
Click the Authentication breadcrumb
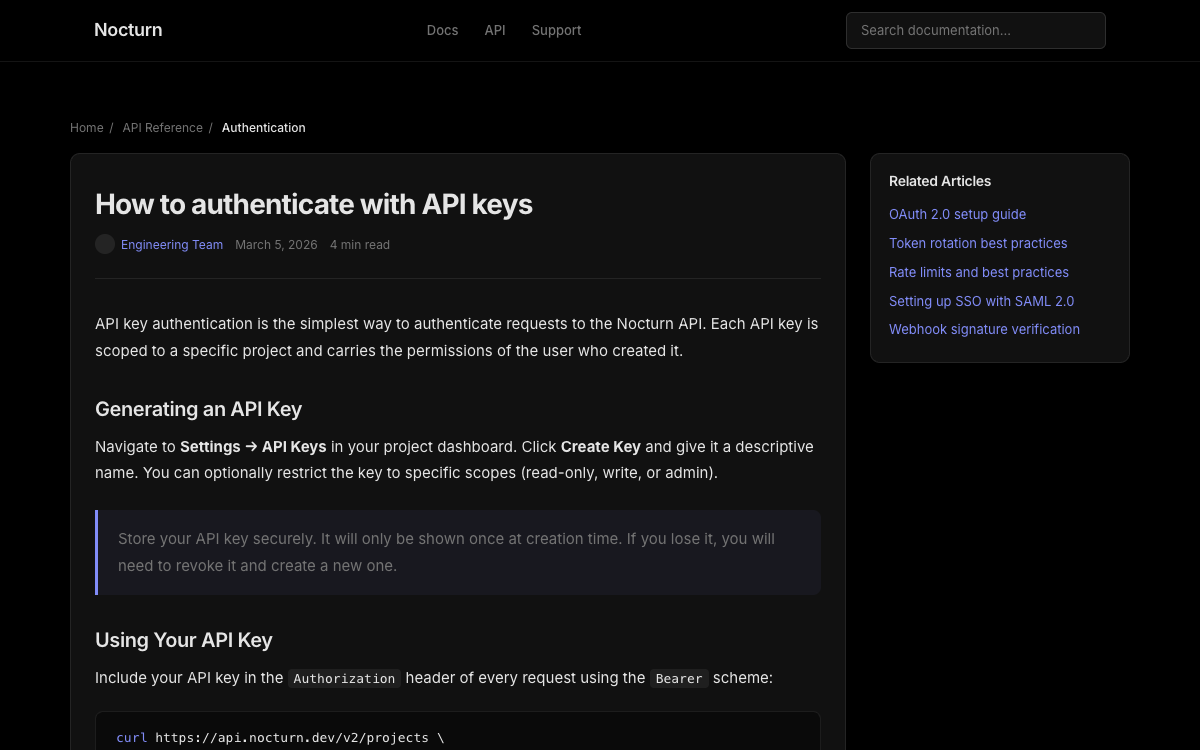264,128
